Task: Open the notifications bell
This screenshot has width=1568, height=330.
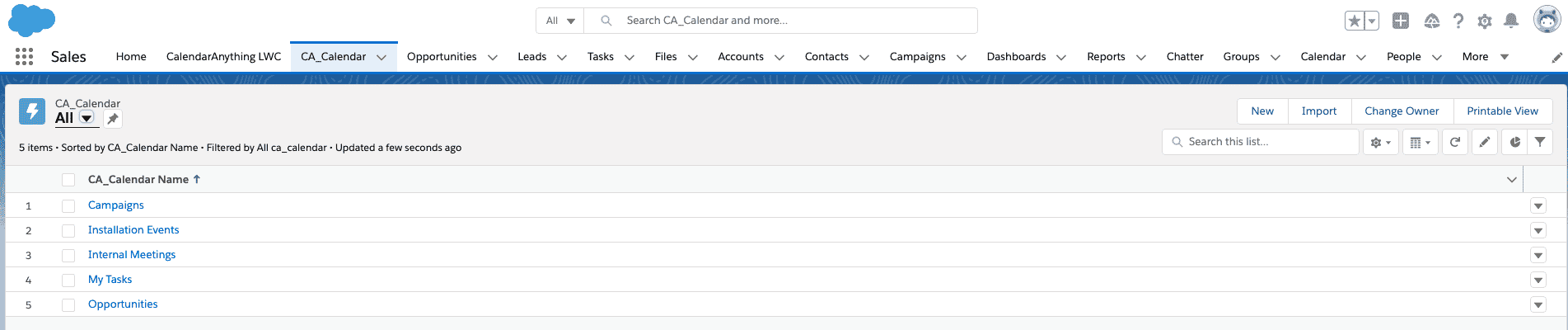Action: [x=1511, y=21]
